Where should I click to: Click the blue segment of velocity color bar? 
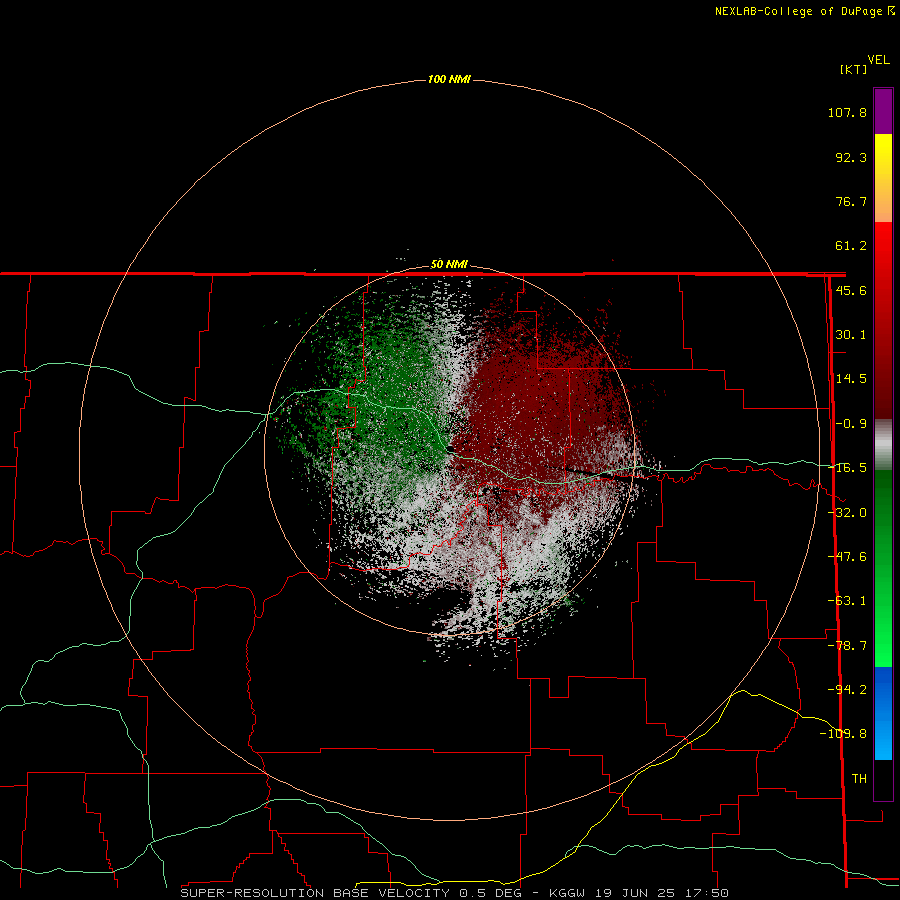(883, 713)
